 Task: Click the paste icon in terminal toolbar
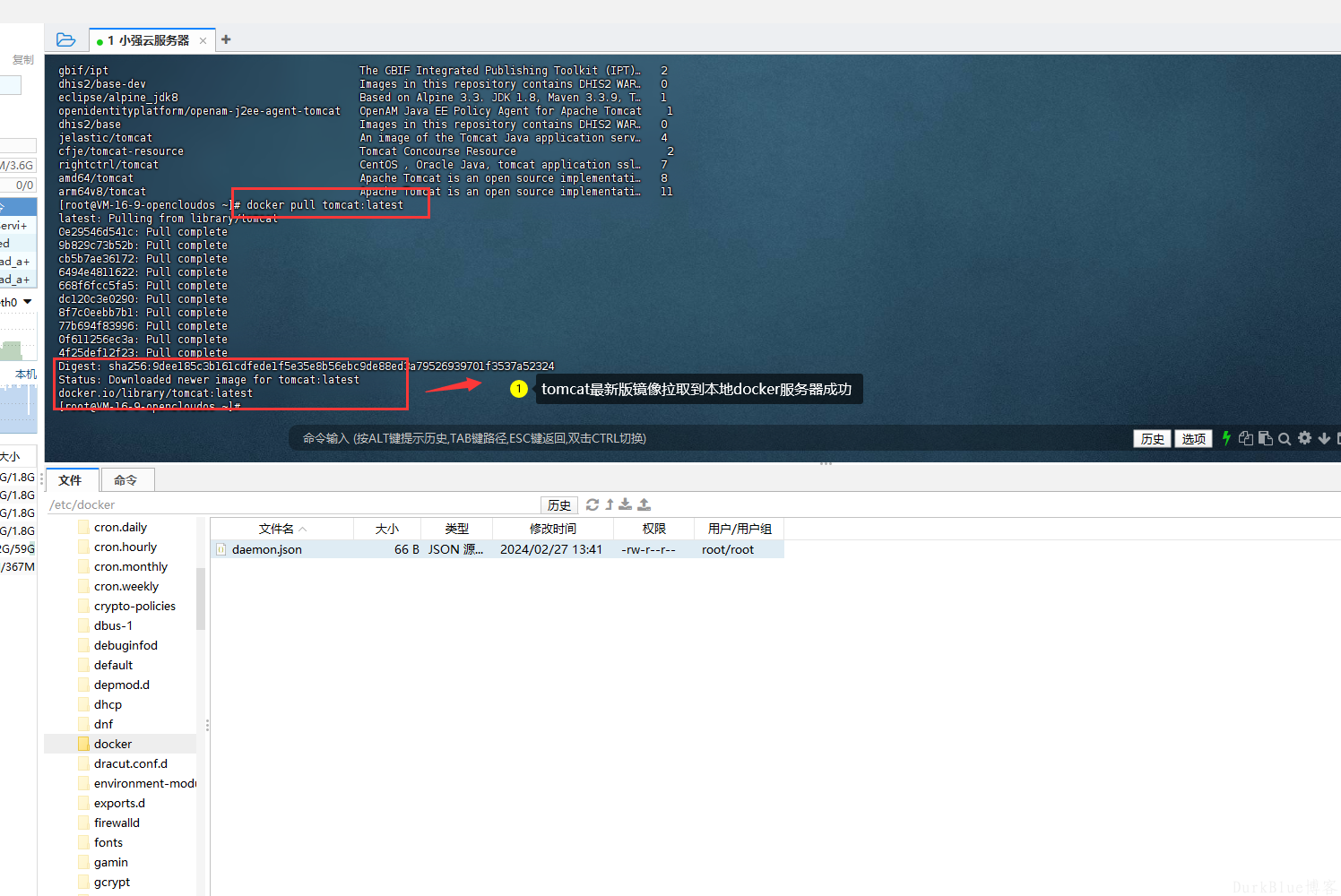pos(1266,438)
